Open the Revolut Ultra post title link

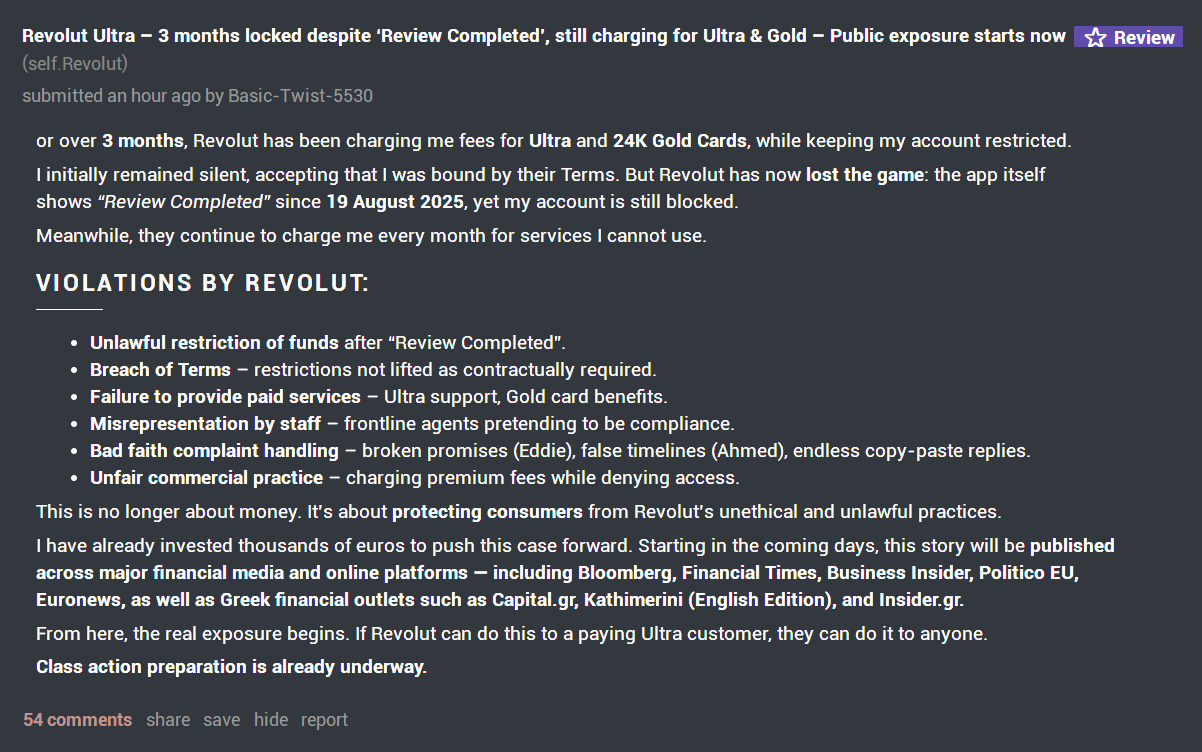pos(543,36)
